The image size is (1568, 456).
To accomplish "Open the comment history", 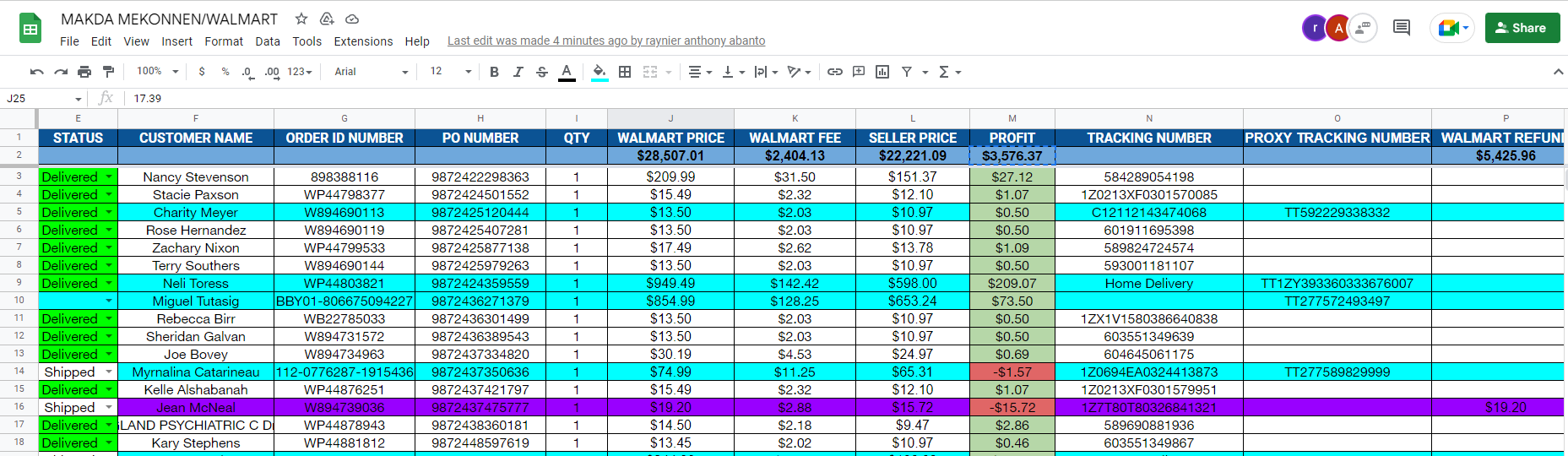I will point(1402,28).
